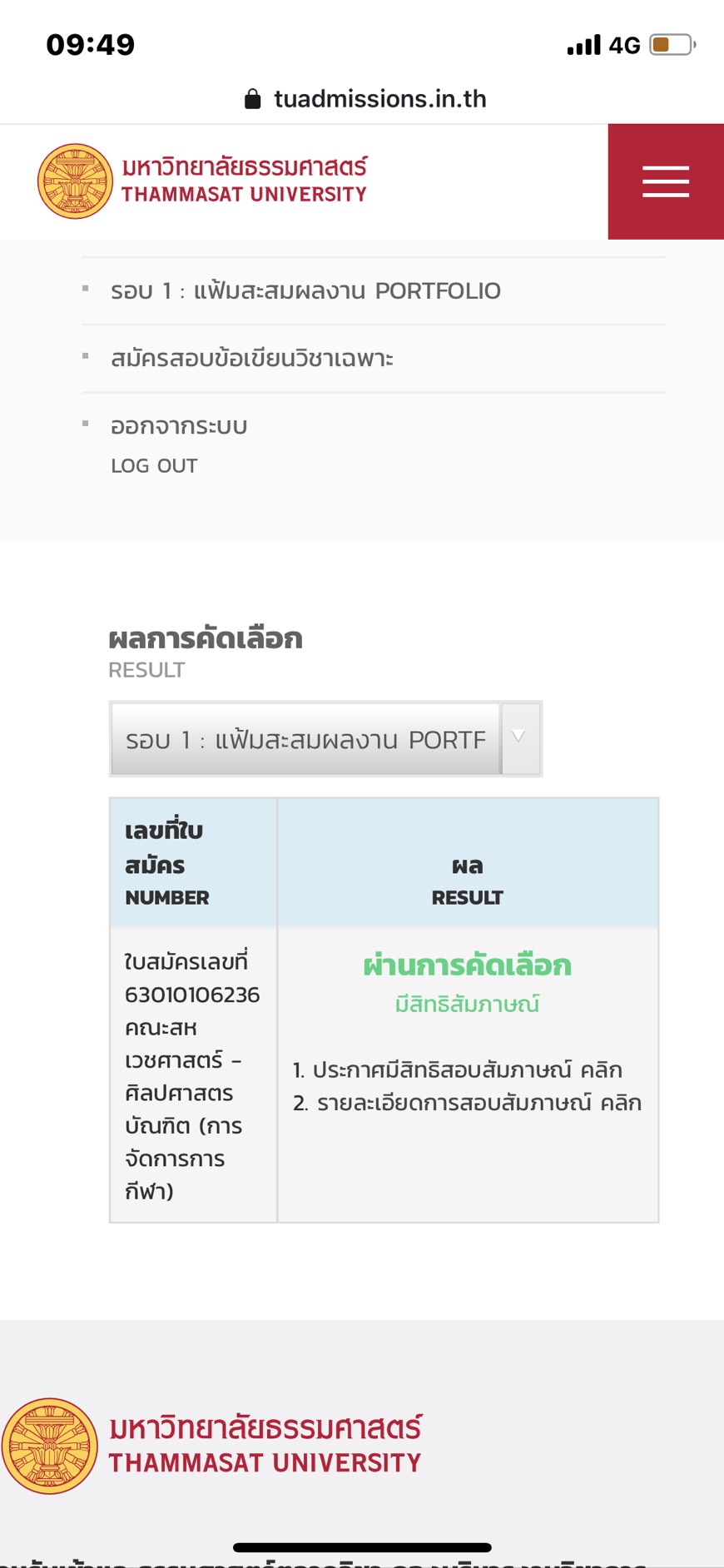Viewport: 724px width, 1568px height.
Task: Expand the round selection dropdown arrow
Action: [519, 738]
